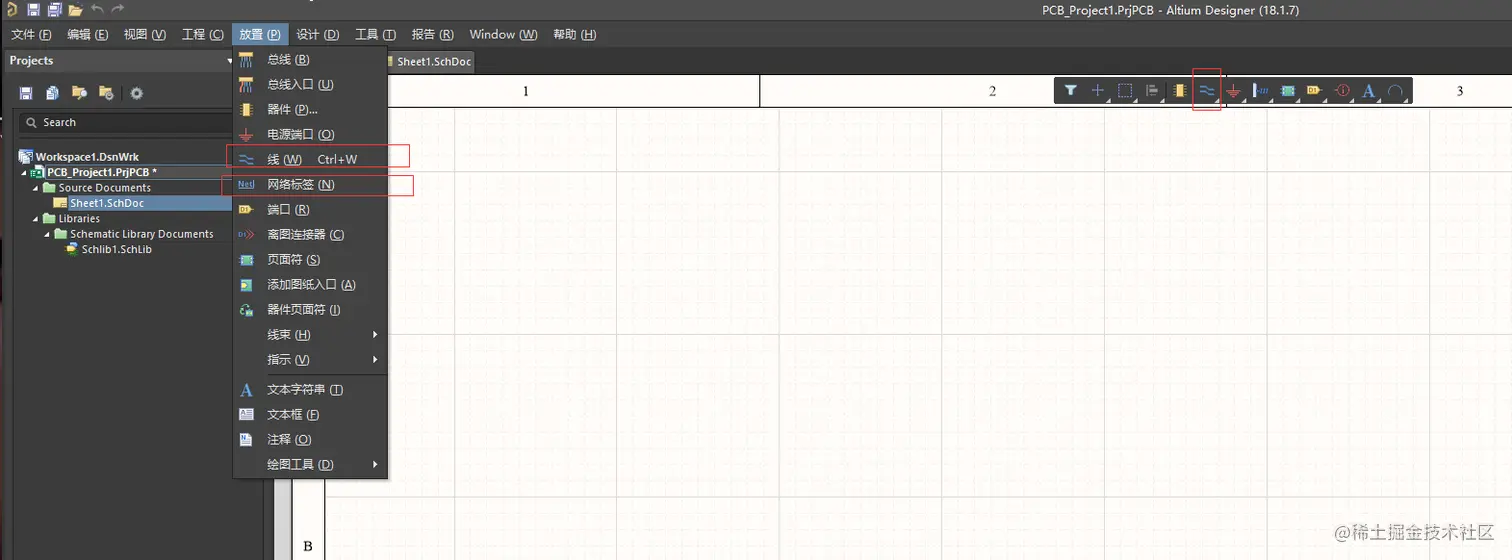Click Projects panel folder settings icon
This screenshot has width=1512, height=560.
[x=106, y=93]
